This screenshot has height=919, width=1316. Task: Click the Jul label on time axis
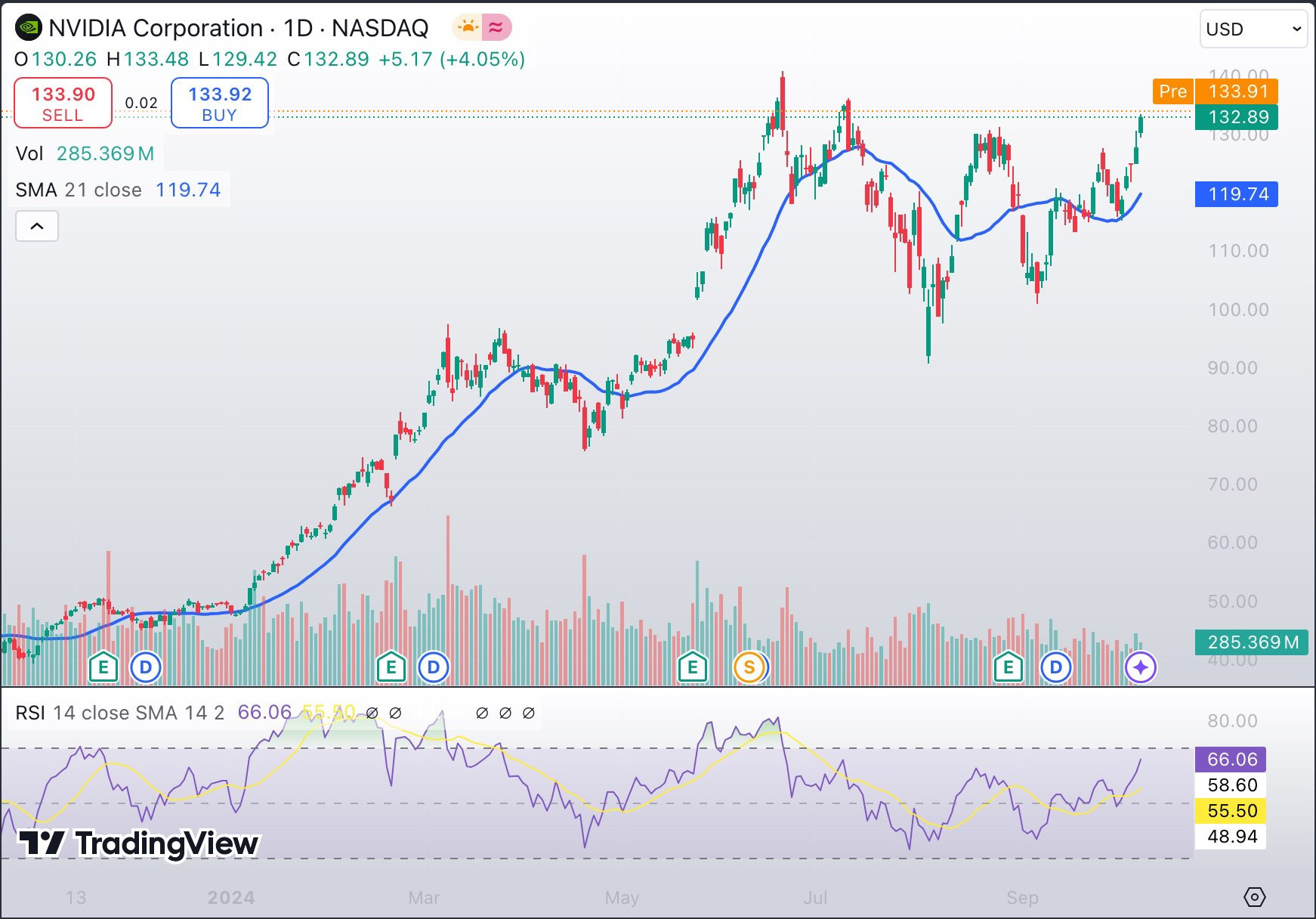(815, 898)
